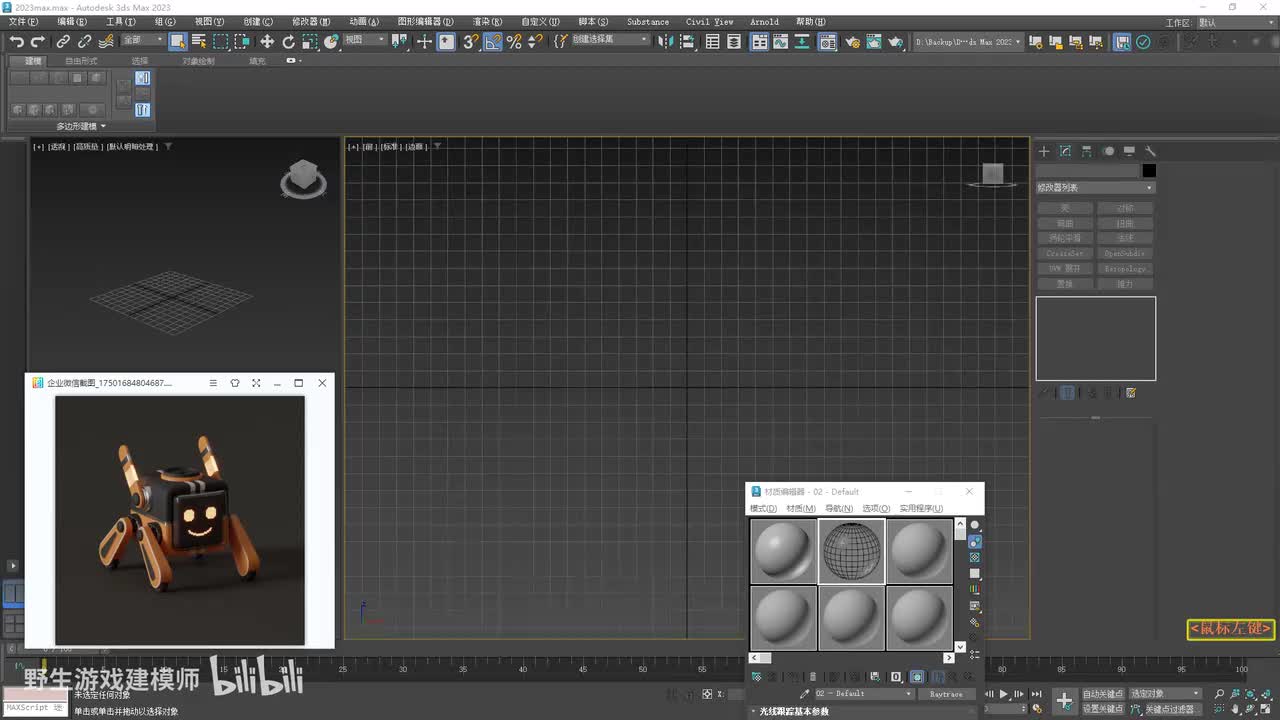Pick material from object eyedropper
This screenshot has width=1280, height=720.
804,693
